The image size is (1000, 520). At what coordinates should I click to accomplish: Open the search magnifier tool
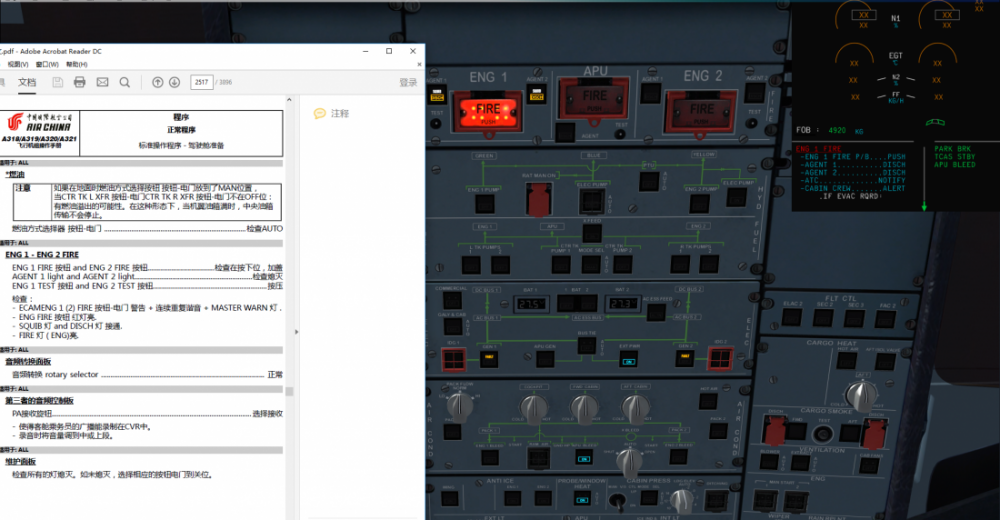(125, 82)
